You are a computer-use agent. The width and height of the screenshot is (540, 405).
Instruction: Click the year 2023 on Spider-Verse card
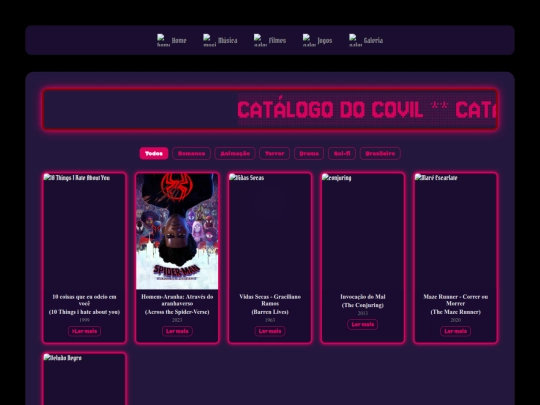[177, 320]
